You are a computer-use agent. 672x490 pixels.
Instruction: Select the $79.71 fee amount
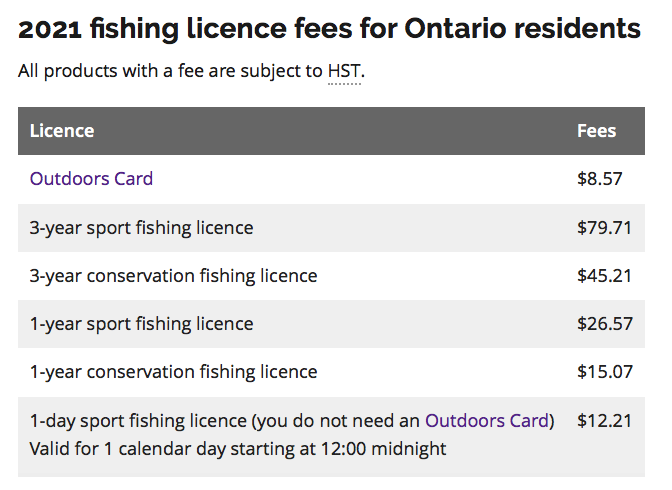pyautogui.click(x=604, y=228)
